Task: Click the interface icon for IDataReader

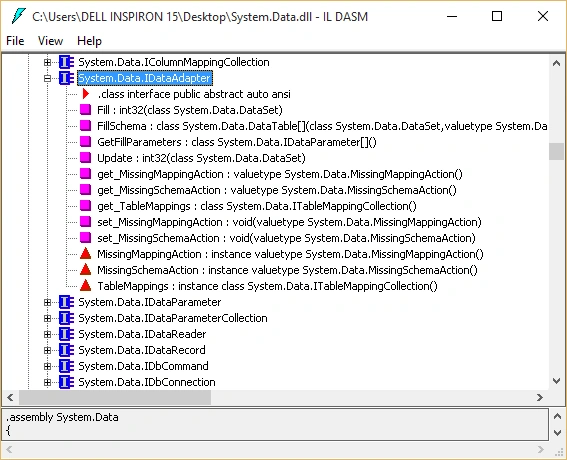Action: point(66,334)
